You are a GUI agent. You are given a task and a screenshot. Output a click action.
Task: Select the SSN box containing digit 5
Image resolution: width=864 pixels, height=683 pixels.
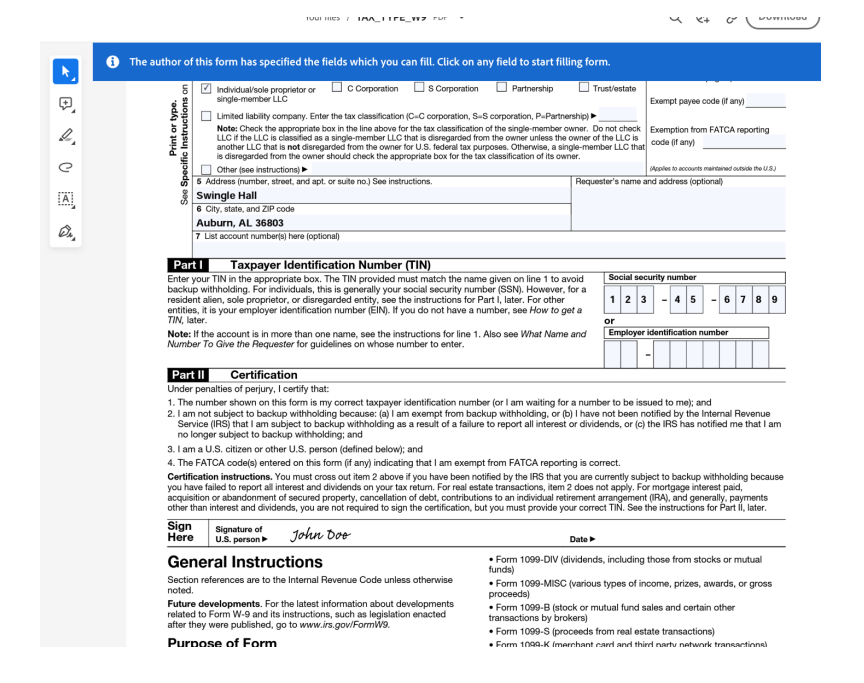click(693, 300)
